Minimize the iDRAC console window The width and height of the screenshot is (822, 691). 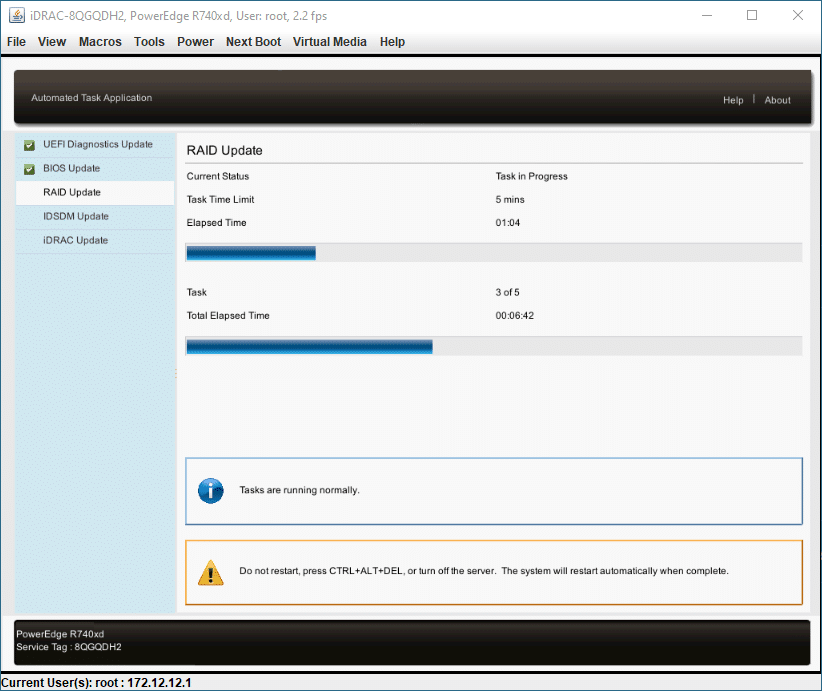(x=707, y=15)
